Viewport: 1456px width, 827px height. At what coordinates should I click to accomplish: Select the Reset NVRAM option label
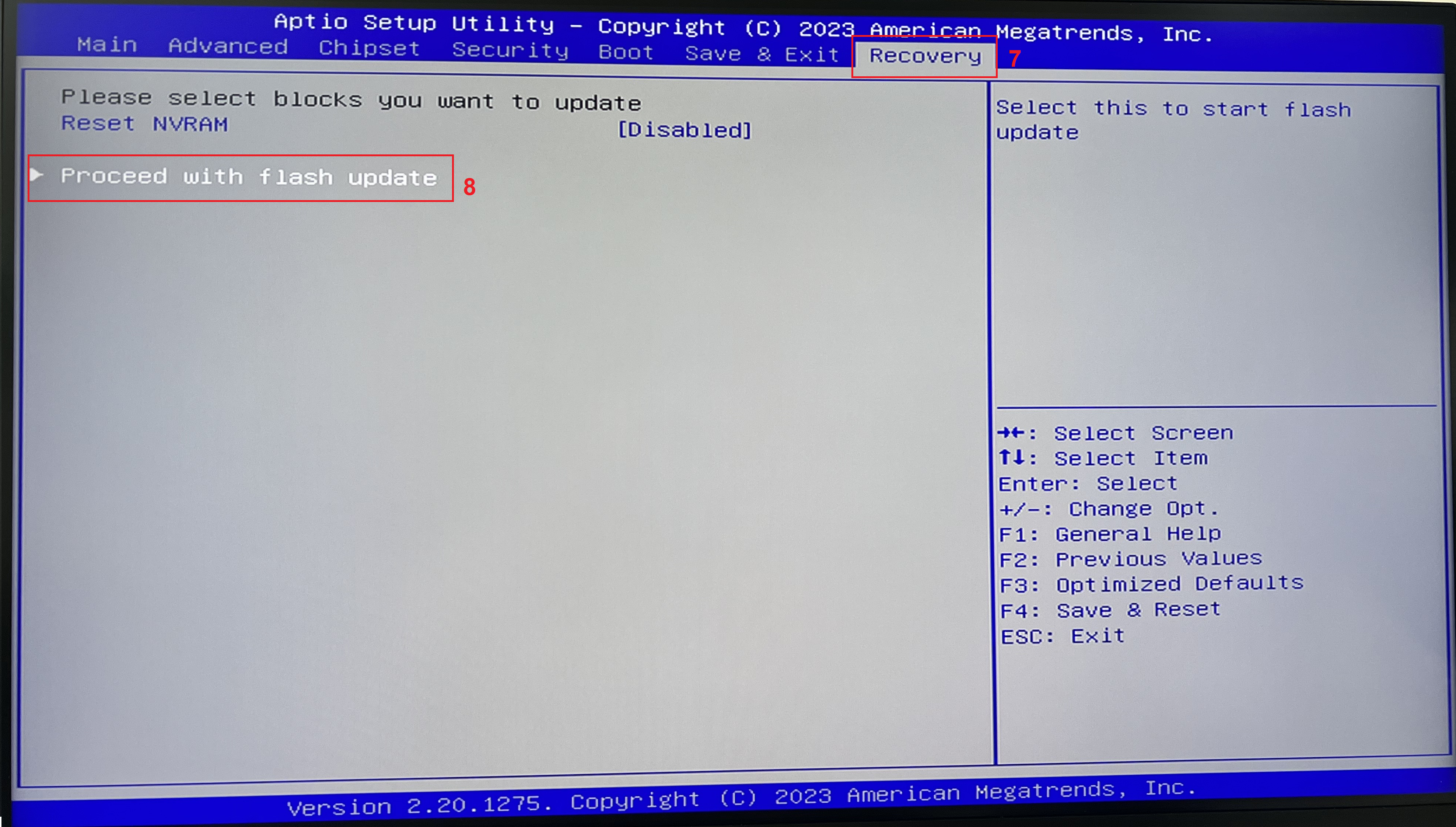[x=144, y=124]
